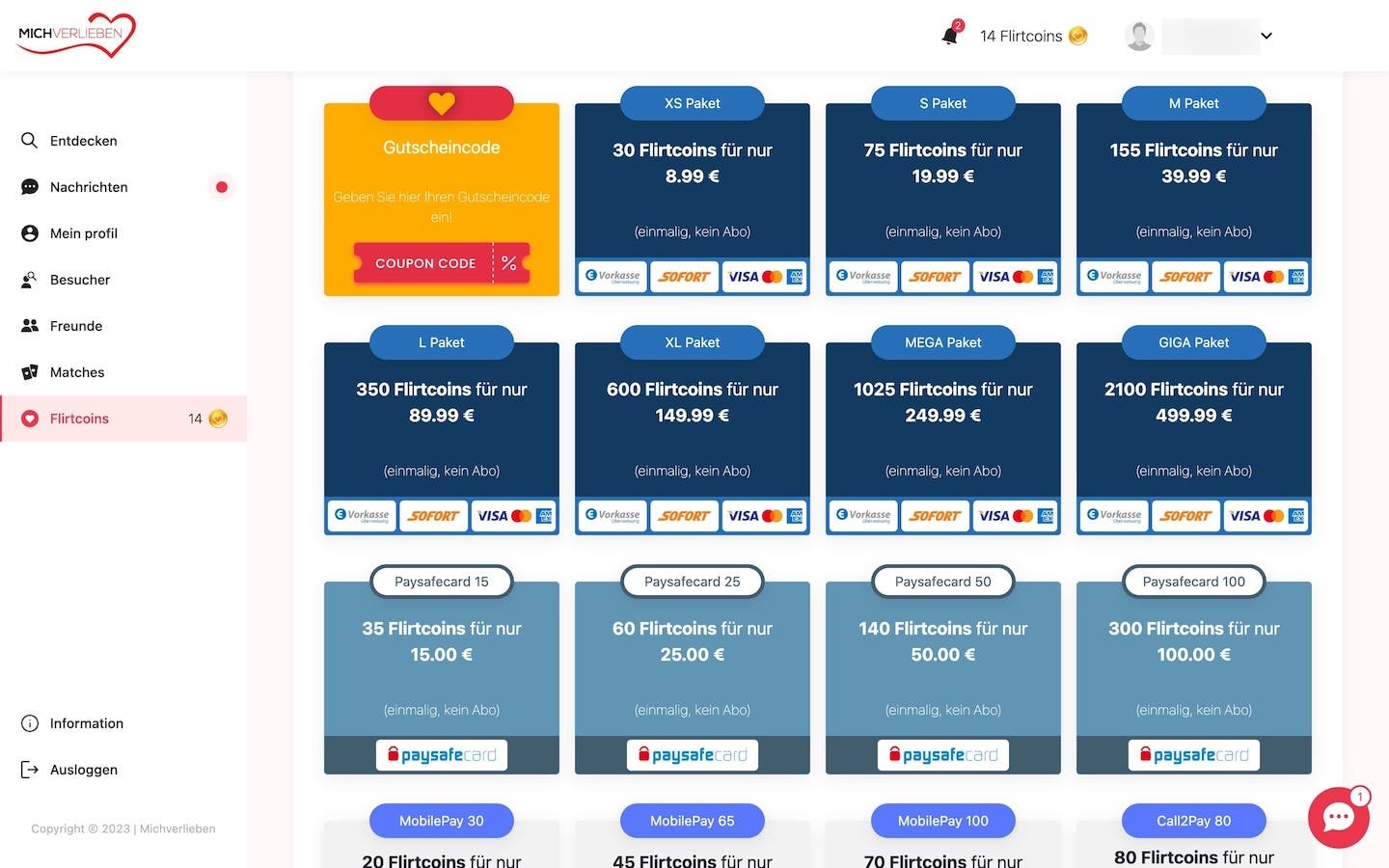Screen dimensions: 1389x868
Task: Open Mein profil page
Action: (x=123, y=233)
